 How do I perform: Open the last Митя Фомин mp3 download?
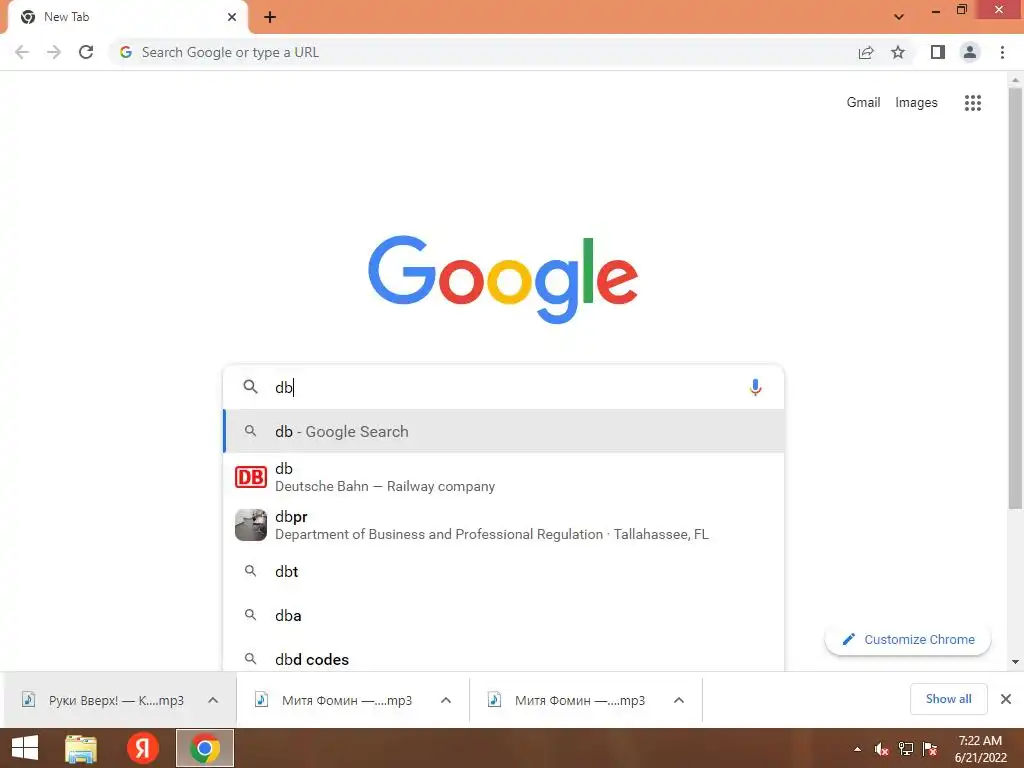[x=569, y=700]
